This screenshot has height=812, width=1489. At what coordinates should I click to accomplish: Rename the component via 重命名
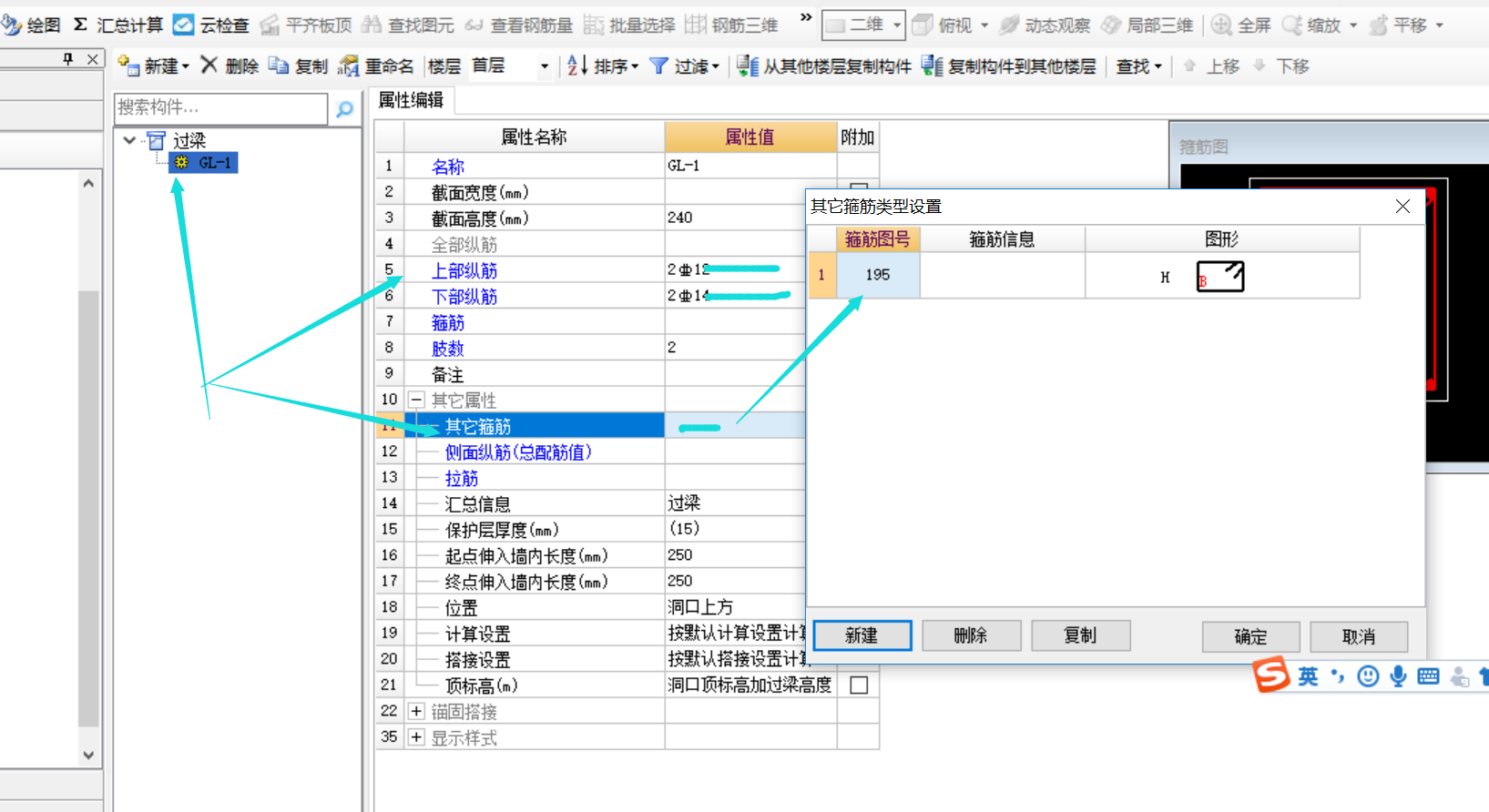coord(375,66)
